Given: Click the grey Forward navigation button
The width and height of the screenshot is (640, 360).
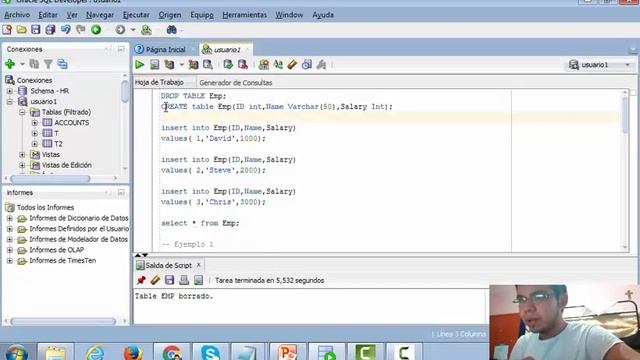Looking at the screenshot, I should coord(120,29).
